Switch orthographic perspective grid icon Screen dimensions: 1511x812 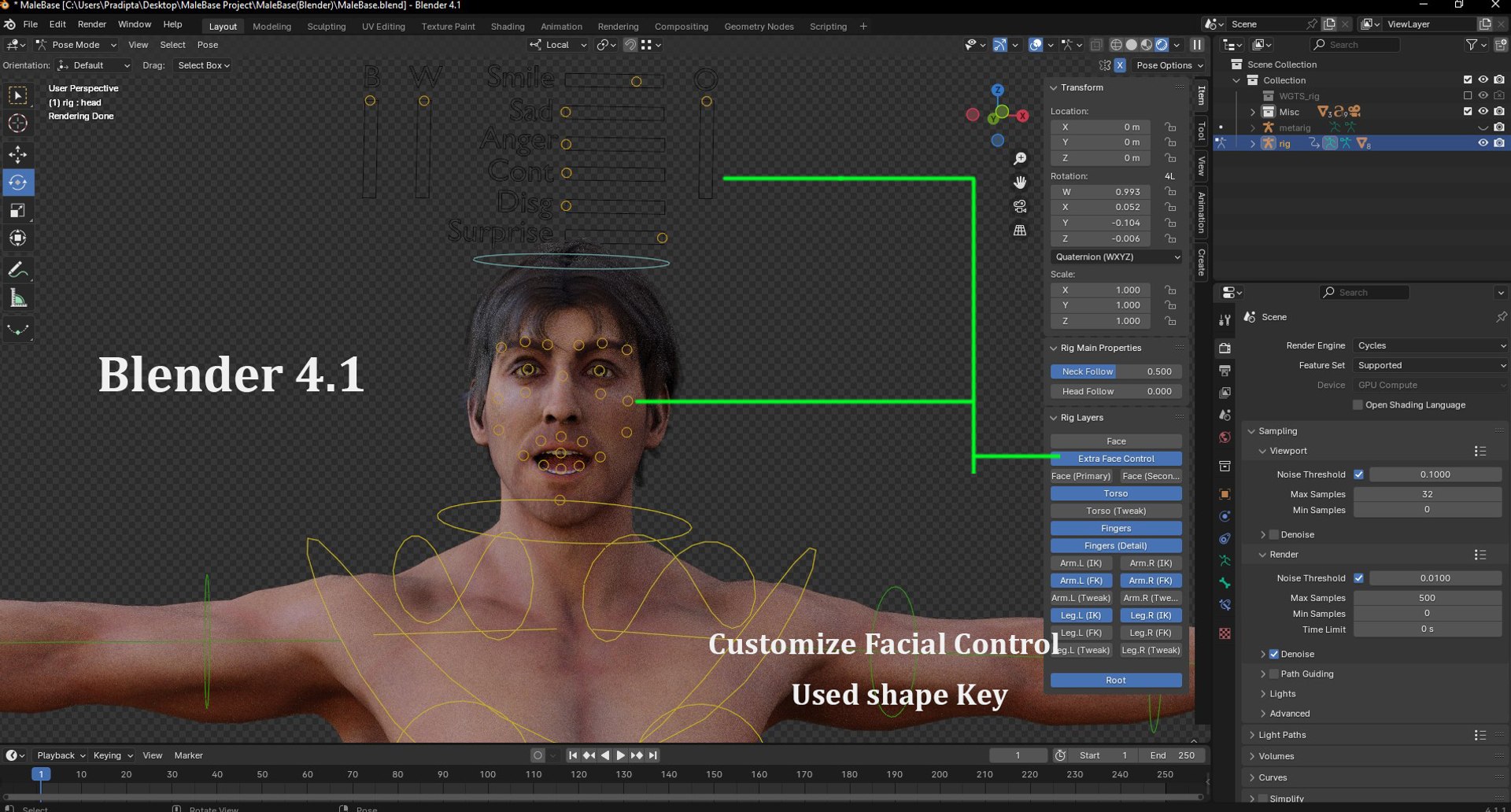coord(1020,231)
